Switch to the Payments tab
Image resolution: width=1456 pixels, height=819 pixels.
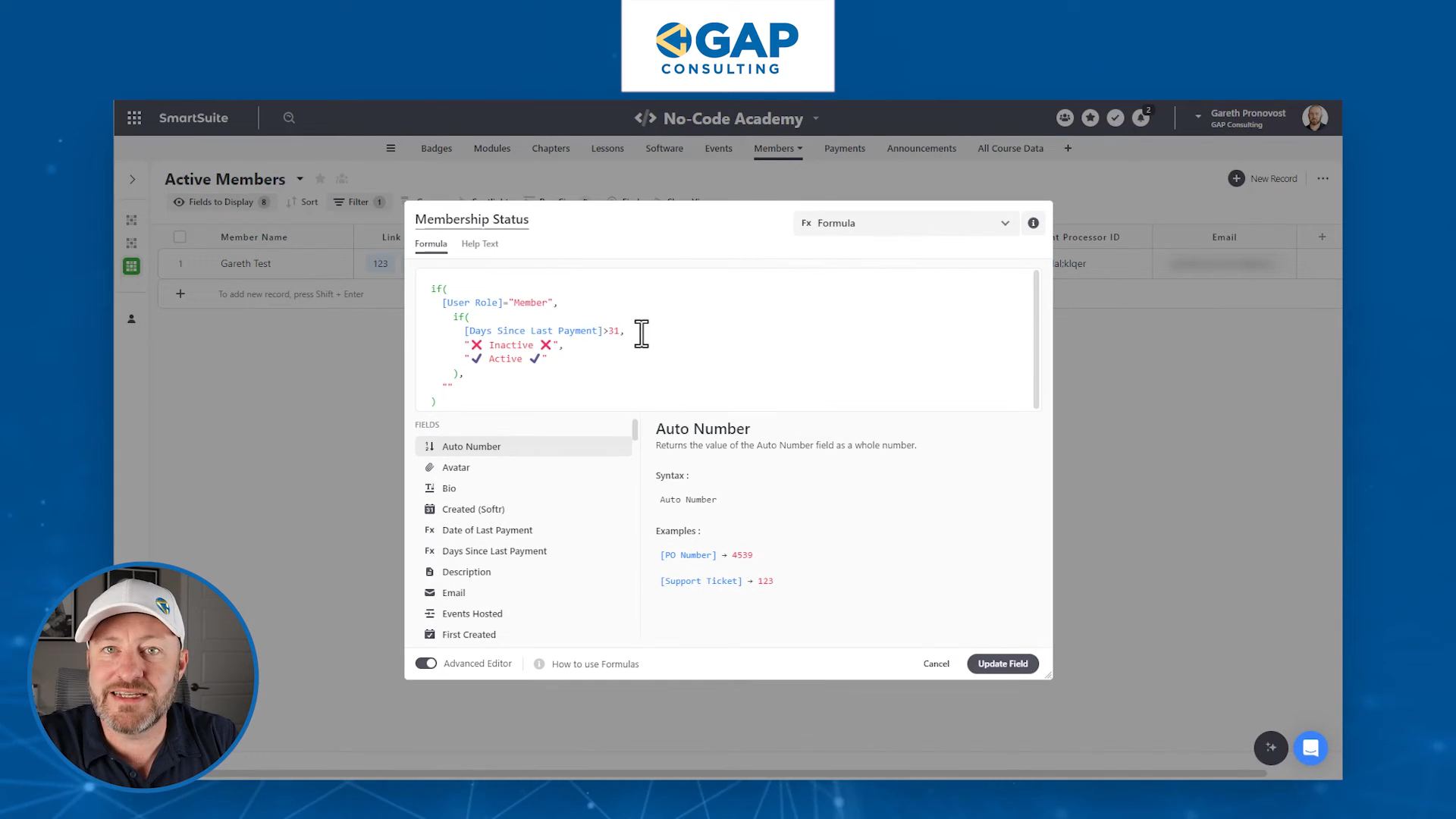pyautogui.click(x=844, y=148)
